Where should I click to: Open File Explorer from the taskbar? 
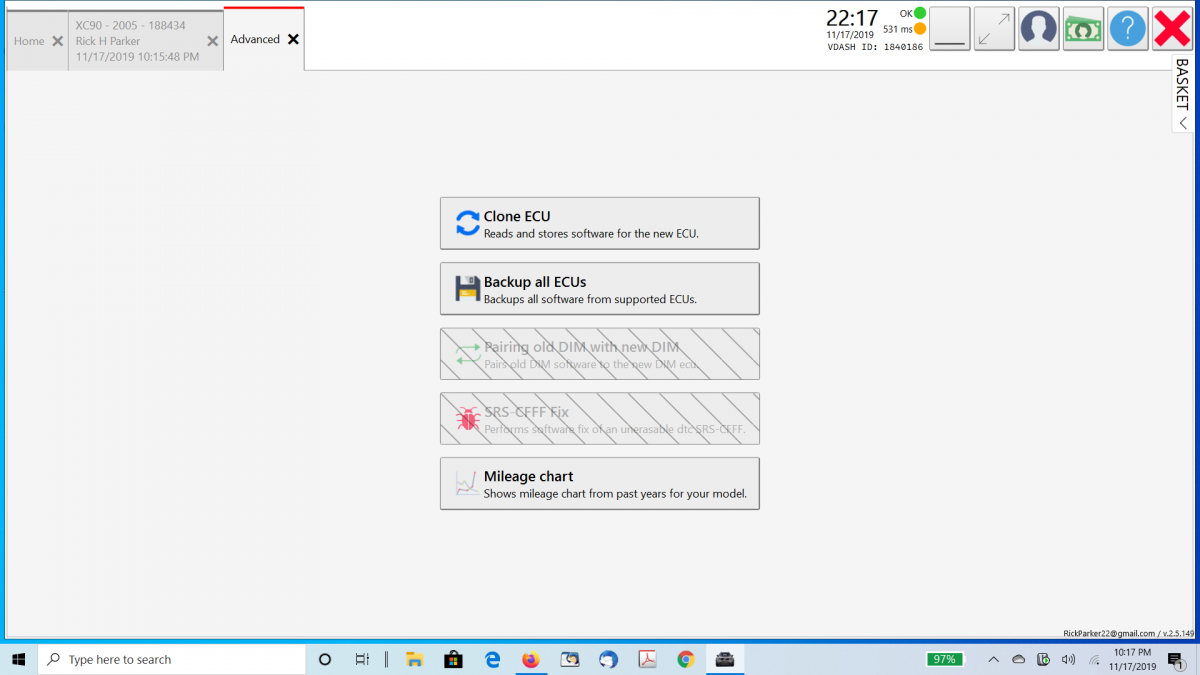(x=413, y=659)
